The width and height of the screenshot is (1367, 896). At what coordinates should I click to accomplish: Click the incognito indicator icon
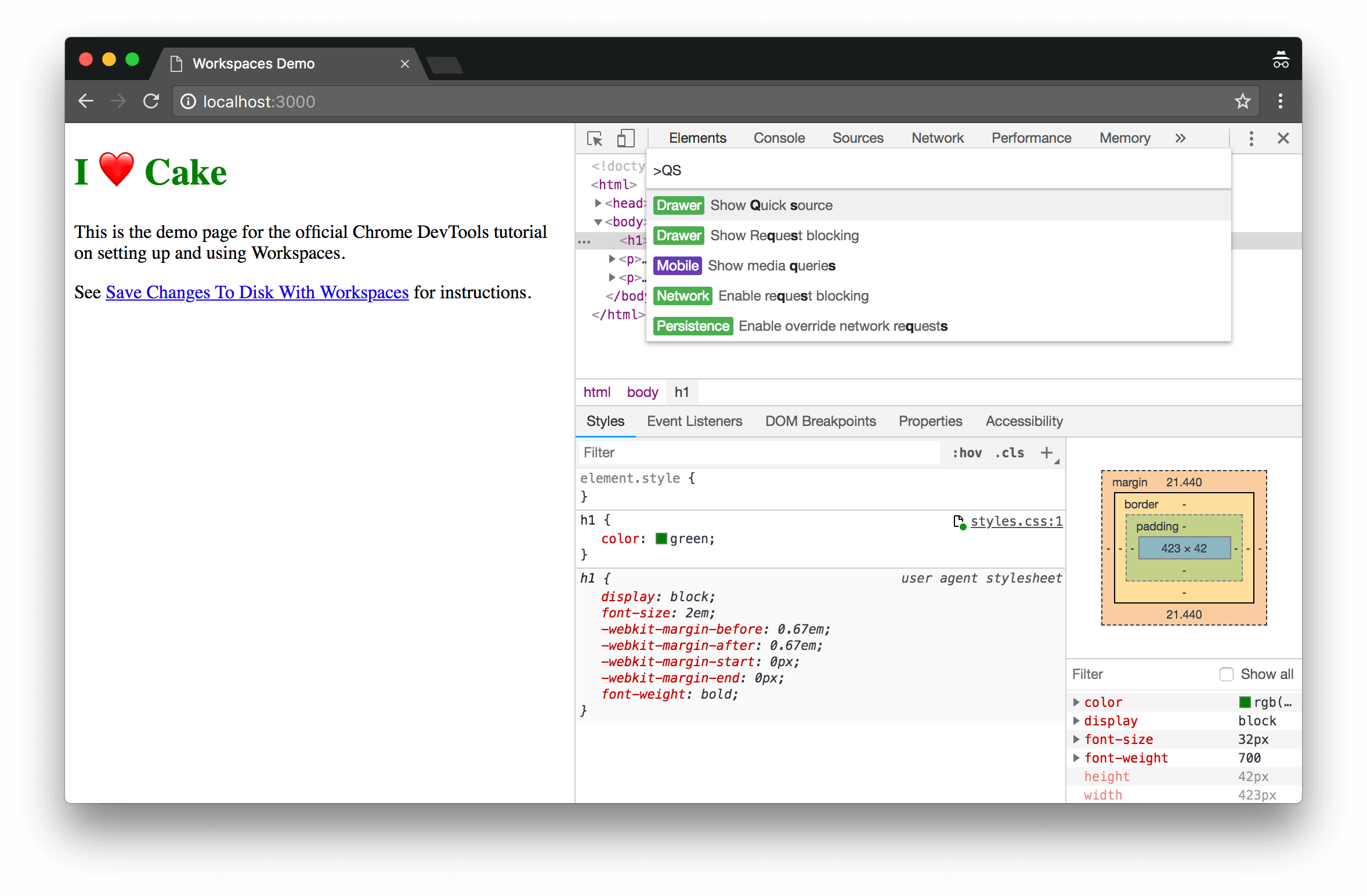tap(1281, 60)
